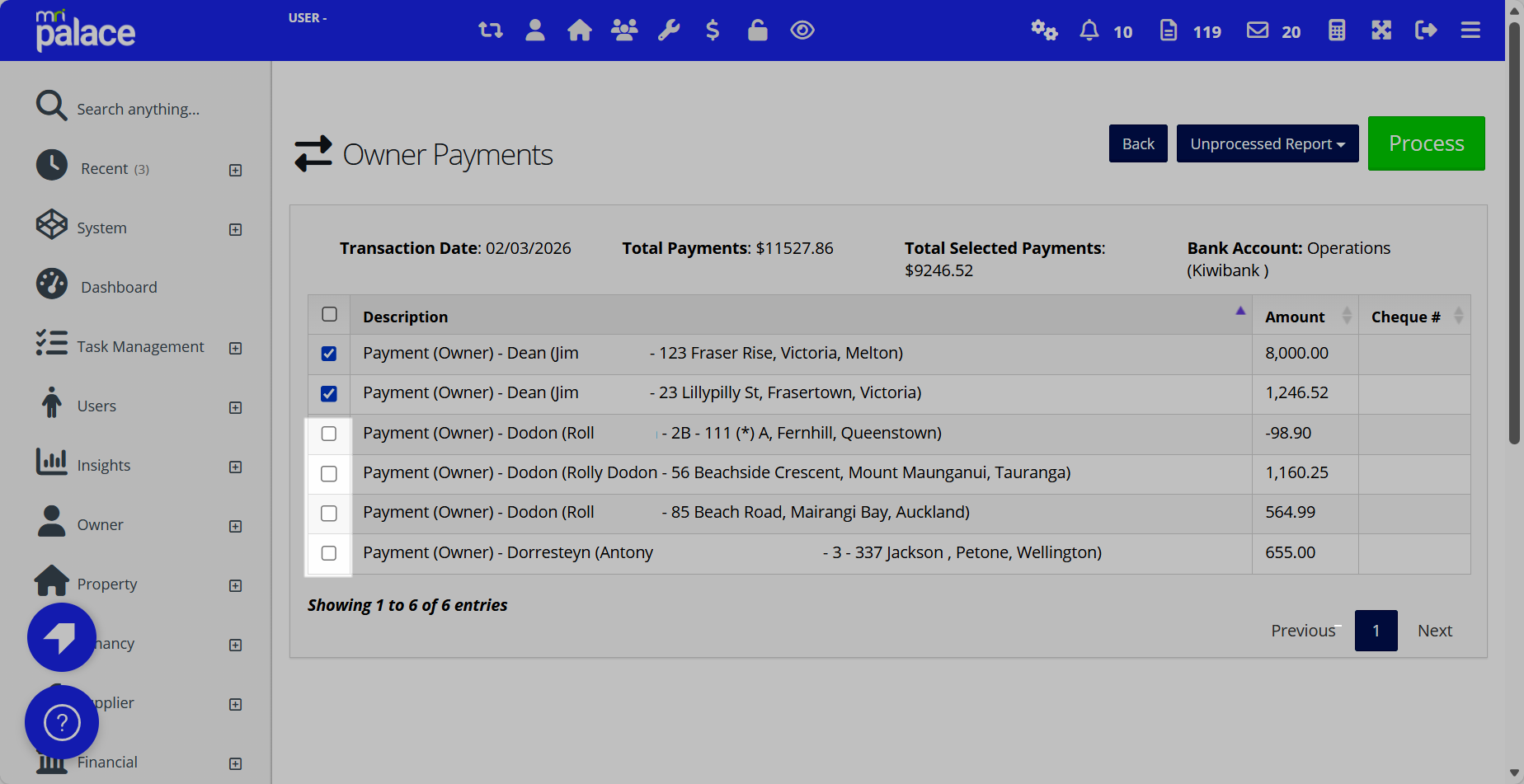
Task: Expand the System sidebar section
Action: coord(235,229)
